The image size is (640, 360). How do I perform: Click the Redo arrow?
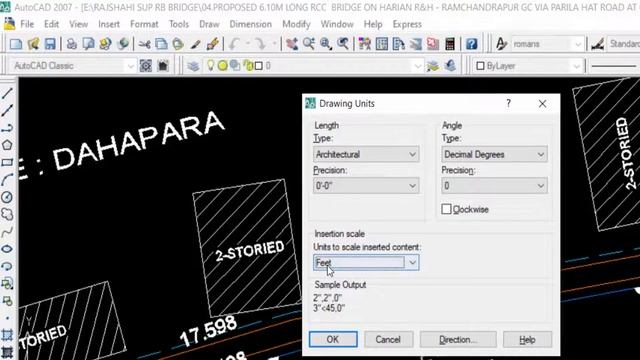(260, 44)
